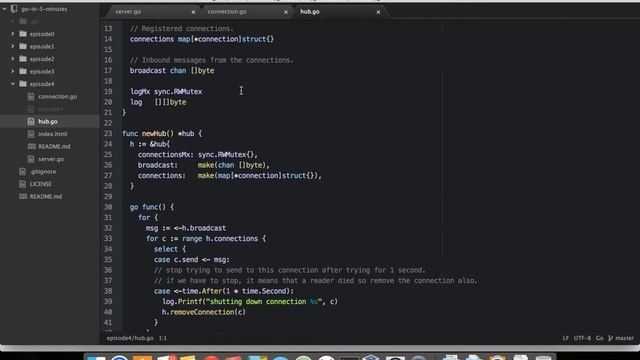Click the episode4/hub.go path in status bar
Viewport: 640px width, 360px height.
pos(130,338)
